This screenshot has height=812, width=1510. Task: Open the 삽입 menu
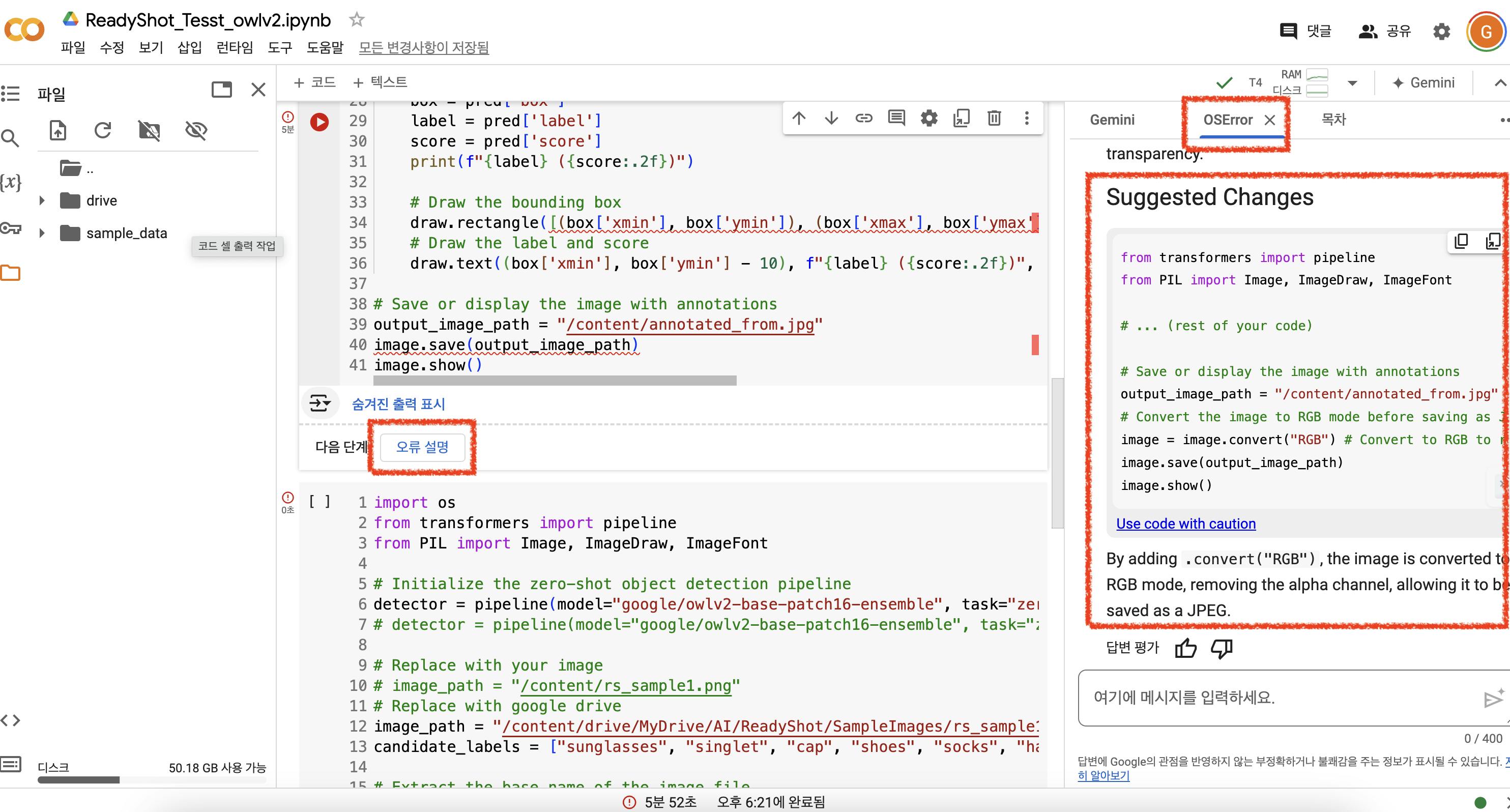click(189, 47)
